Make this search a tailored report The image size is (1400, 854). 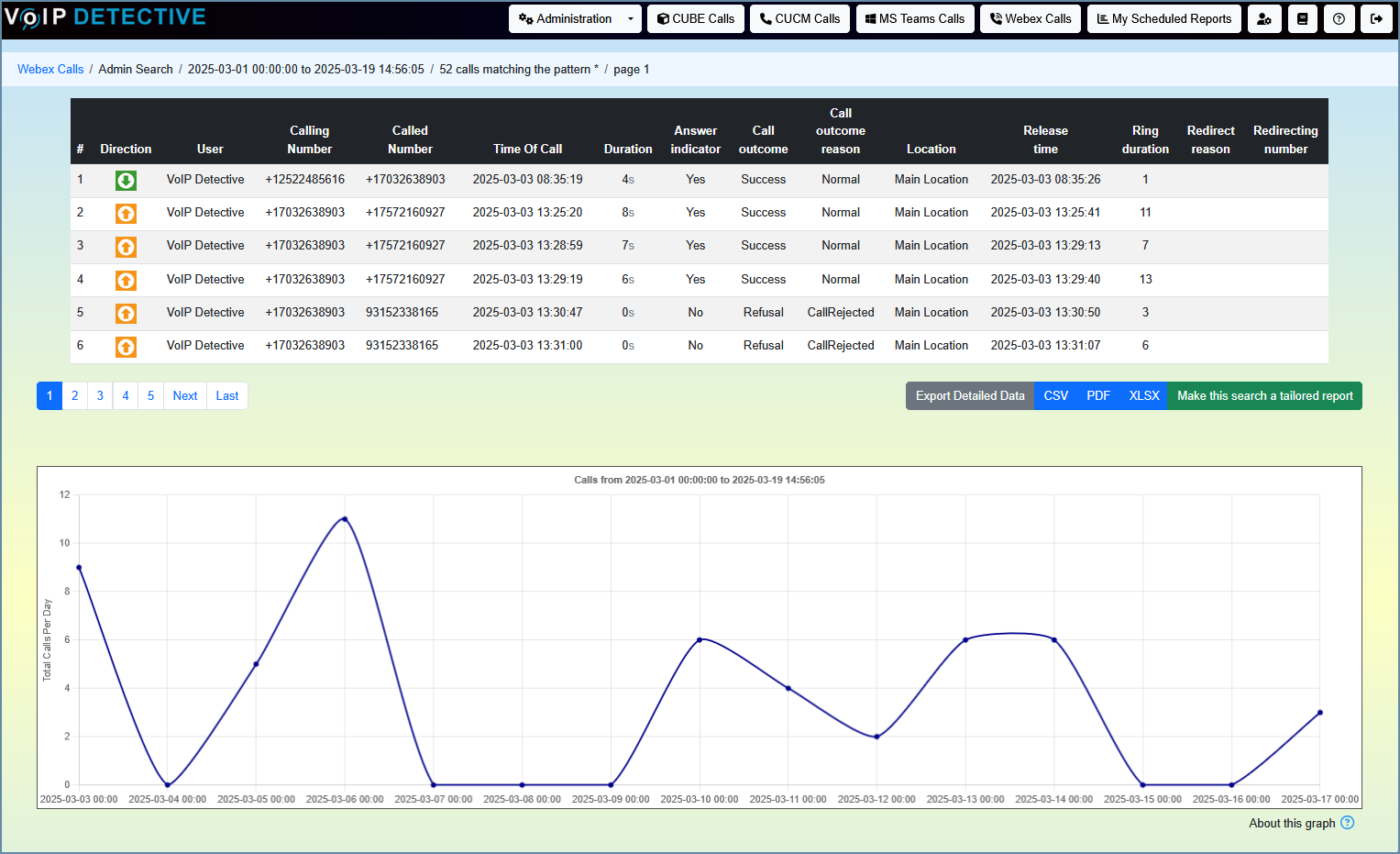click(1265, 395)
